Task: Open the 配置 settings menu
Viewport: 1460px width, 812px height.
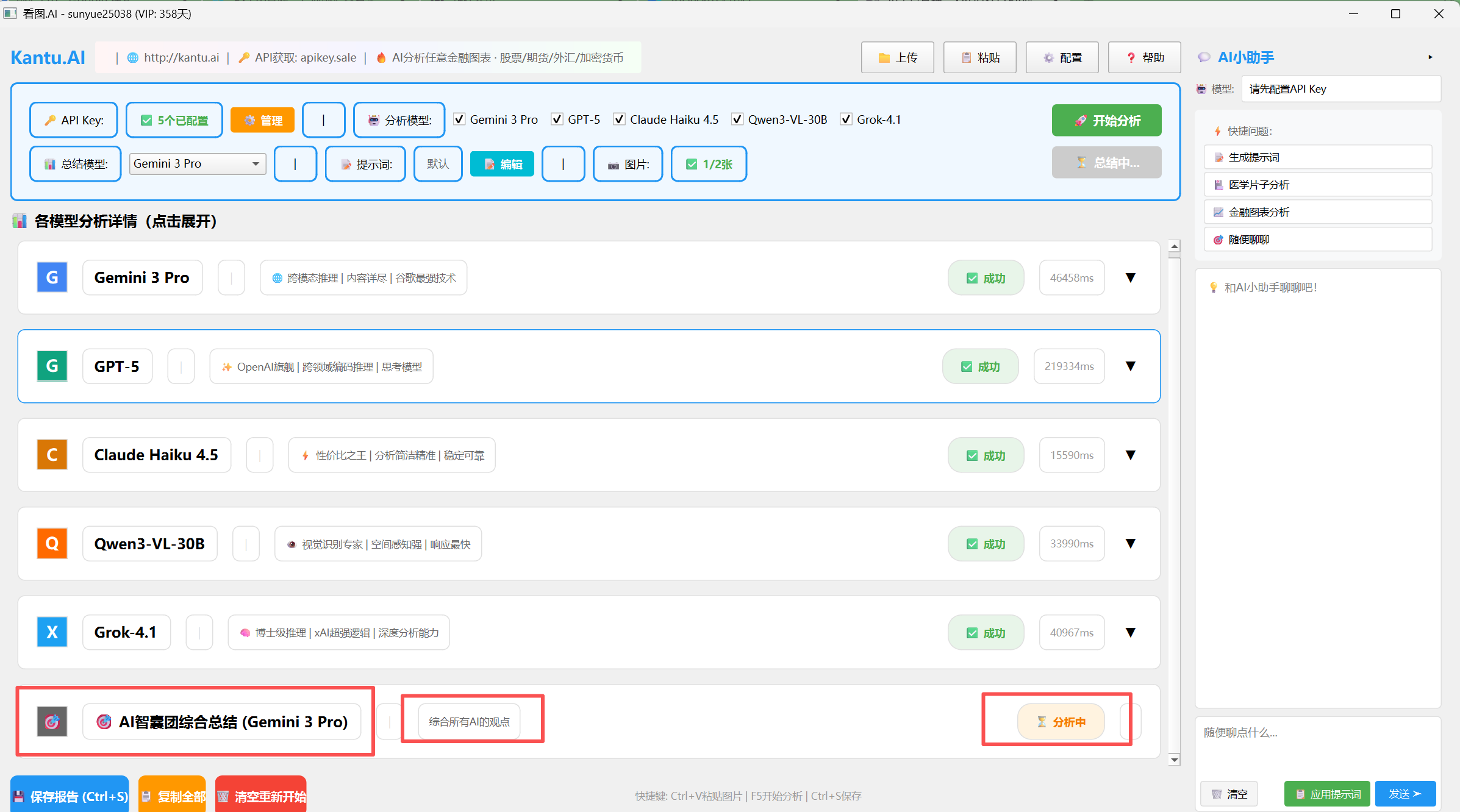Action: (1062, 57)
